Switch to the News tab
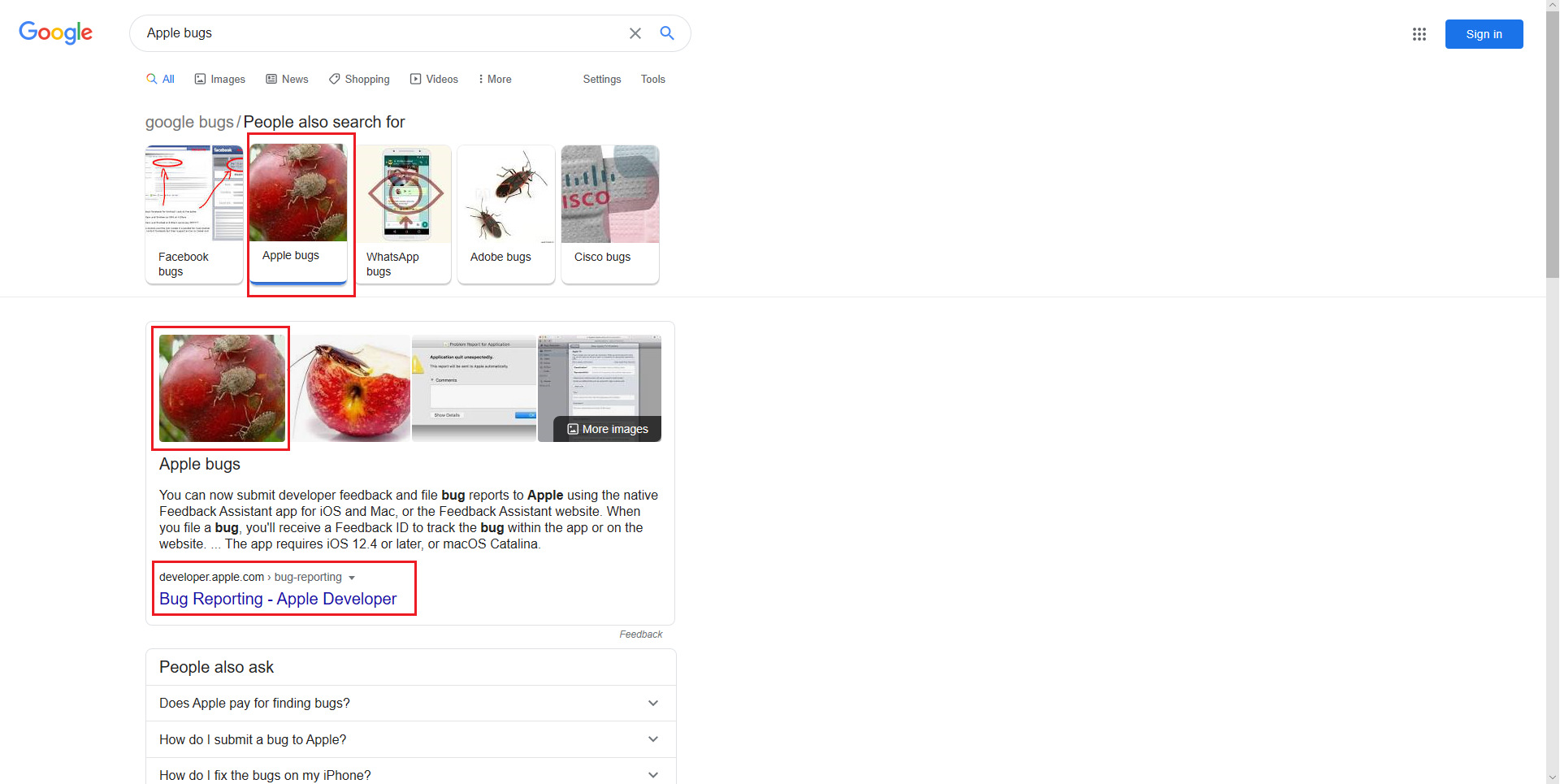 pos(287,79)
